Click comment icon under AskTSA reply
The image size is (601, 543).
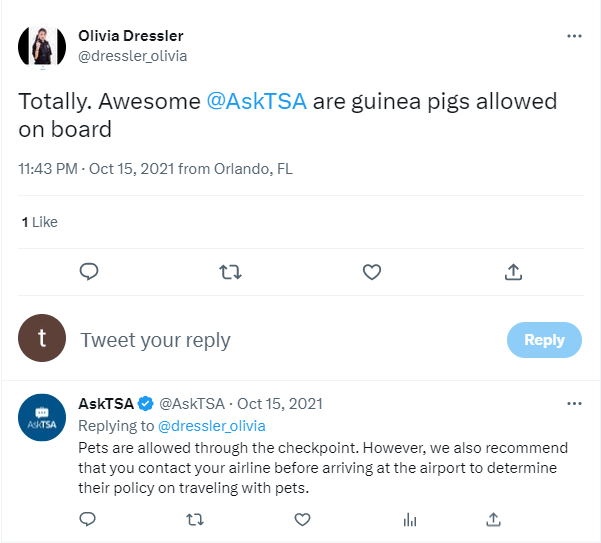[88, 519]
